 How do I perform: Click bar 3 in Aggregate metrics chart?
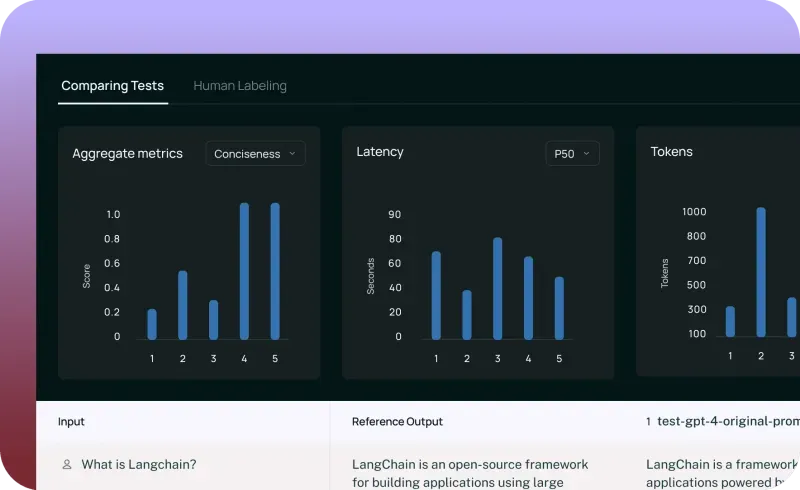tap(213, 320)
